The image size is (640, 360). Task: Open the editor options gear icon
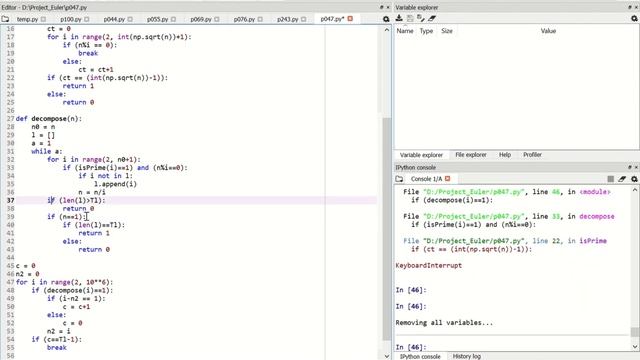pos(386,19)
